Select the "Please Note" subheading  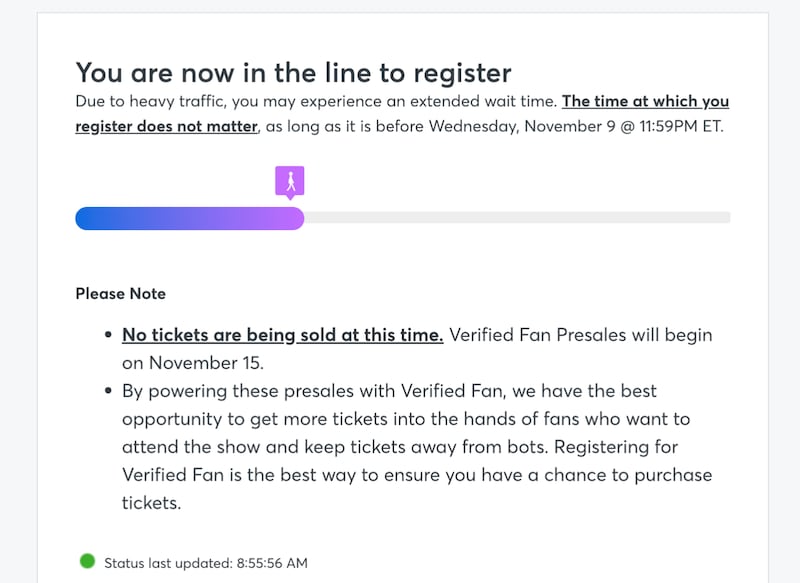point(120,294)
